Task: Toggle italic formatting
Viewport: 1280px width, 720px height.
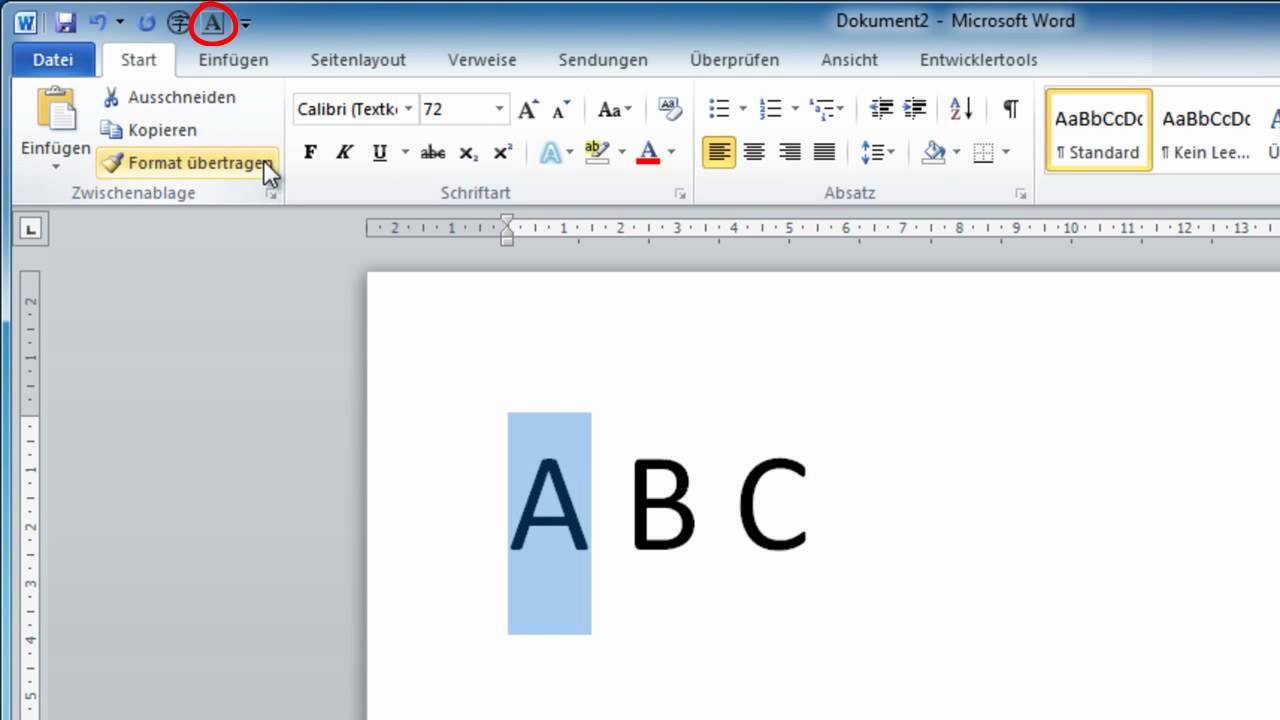Action: pos(345,152)
